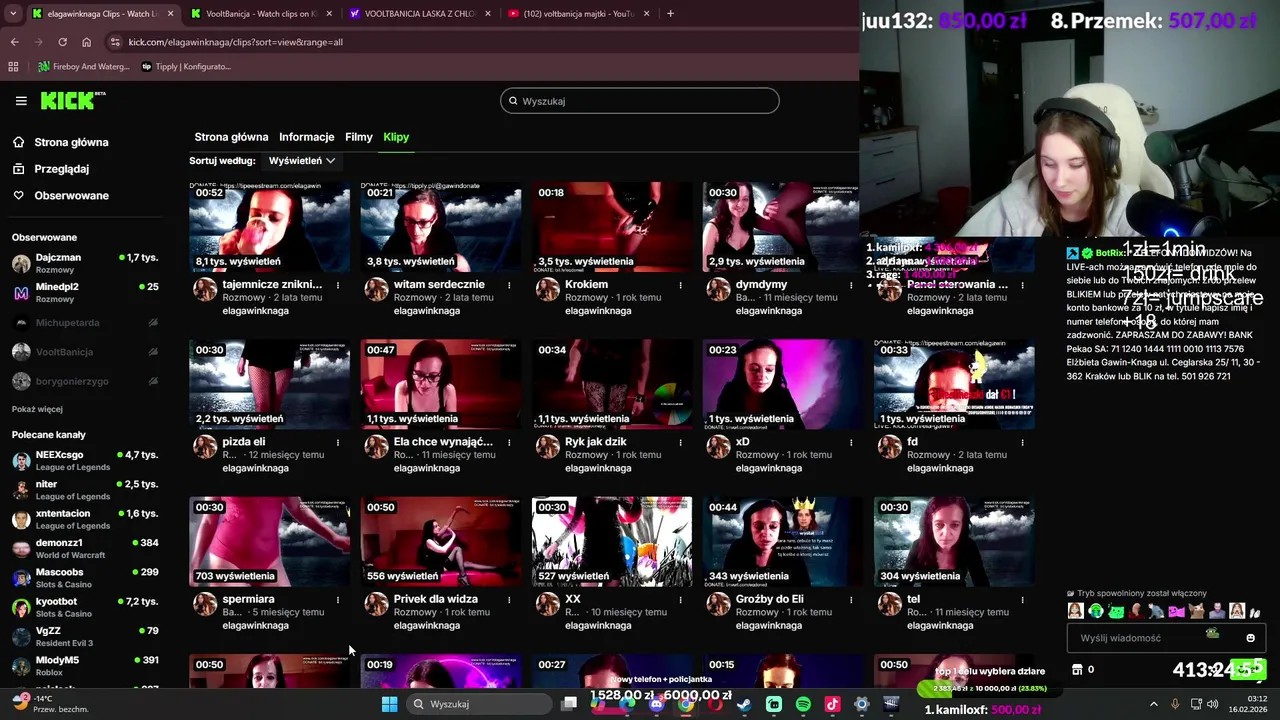Open 'Obserwowane' in sidebar
This screenshot has width=1280, height=720.
[x=60, y=195]
